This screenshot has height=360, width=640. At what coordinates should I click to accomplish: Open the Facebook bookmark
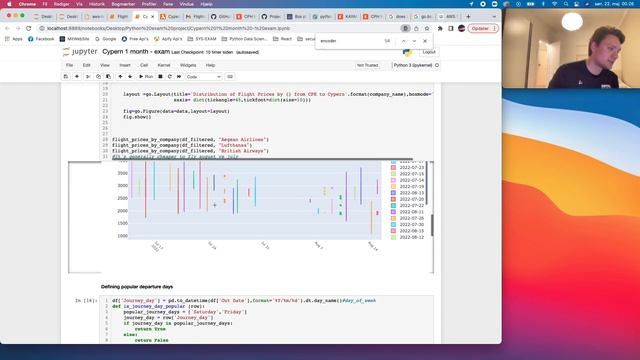[x=41, y=39]
